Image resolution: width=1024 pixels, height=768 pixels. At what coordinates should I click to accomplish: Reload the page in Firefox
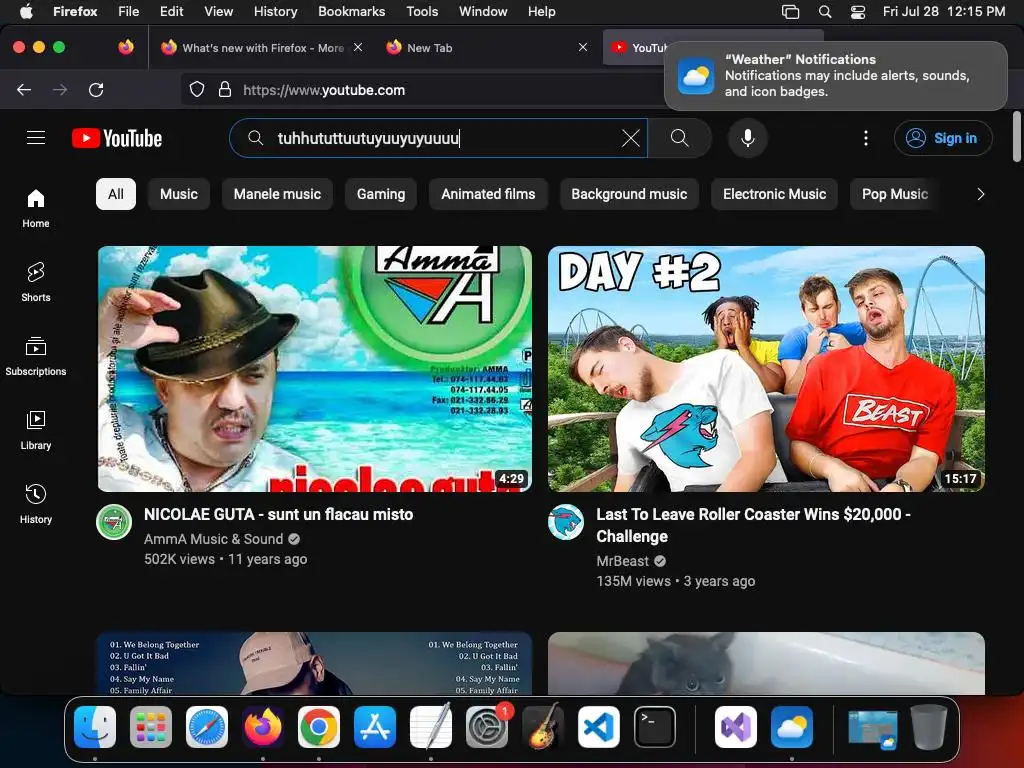coord(96,89)
